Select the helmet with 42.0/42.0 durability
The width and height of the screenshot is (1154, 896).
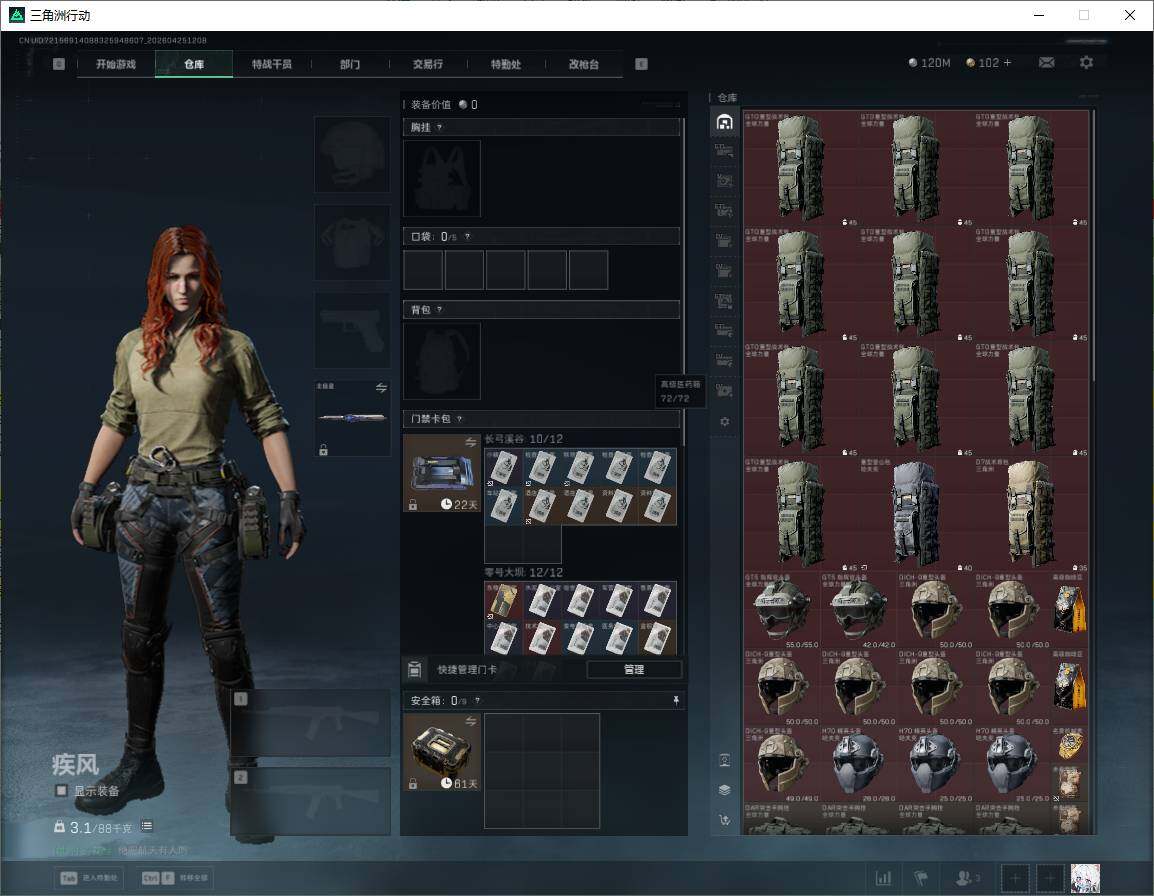coord(858,610)
